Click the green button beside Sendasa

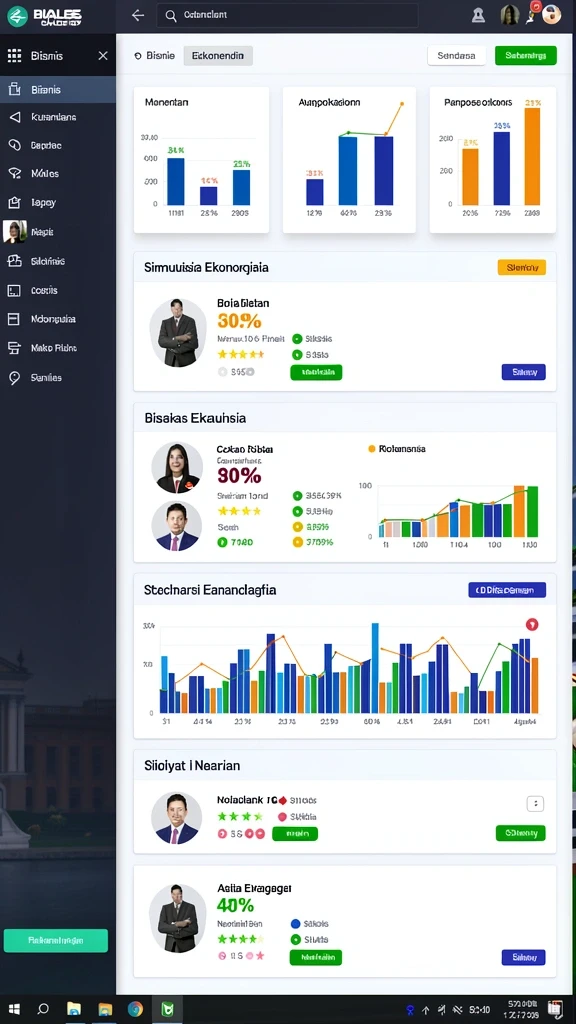pos(526,56)
